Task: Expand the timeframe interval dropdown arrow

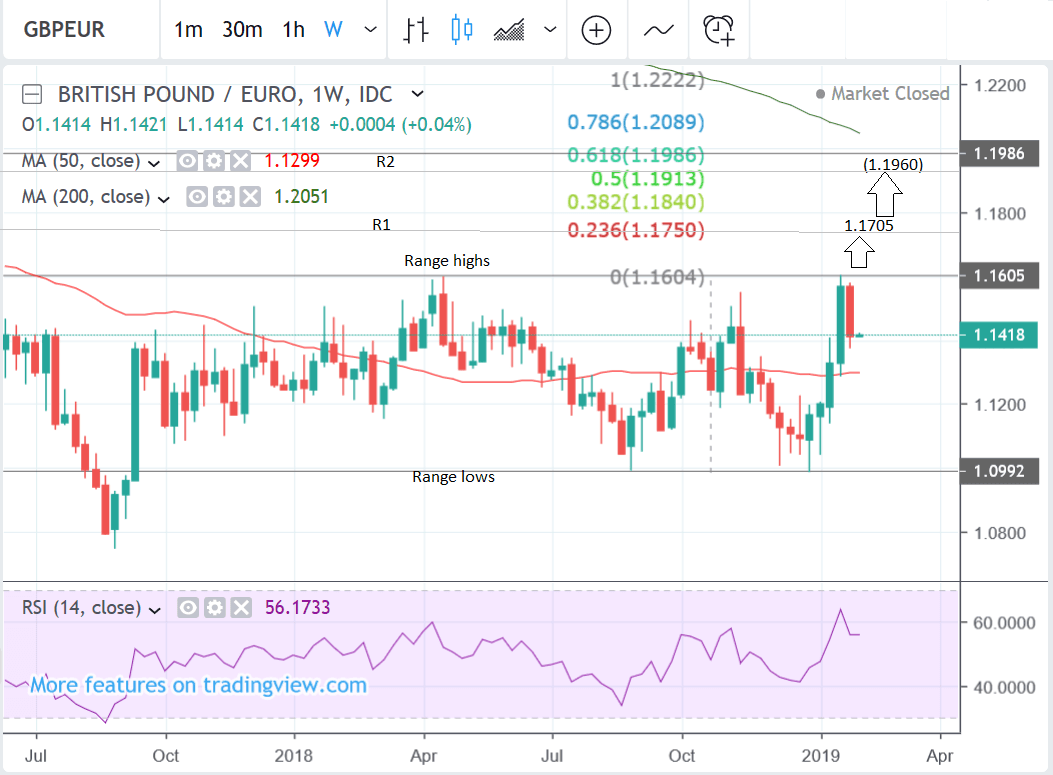Action: pos(371,30)
